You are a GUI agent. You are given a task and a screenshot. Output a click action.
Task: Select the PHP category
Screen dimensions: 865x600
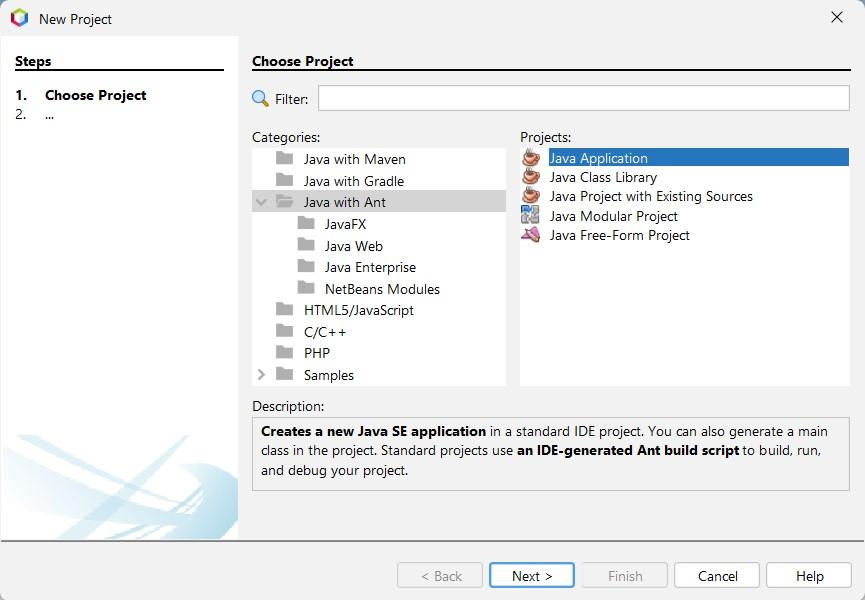pyautogui.click(x=317, y=353)
